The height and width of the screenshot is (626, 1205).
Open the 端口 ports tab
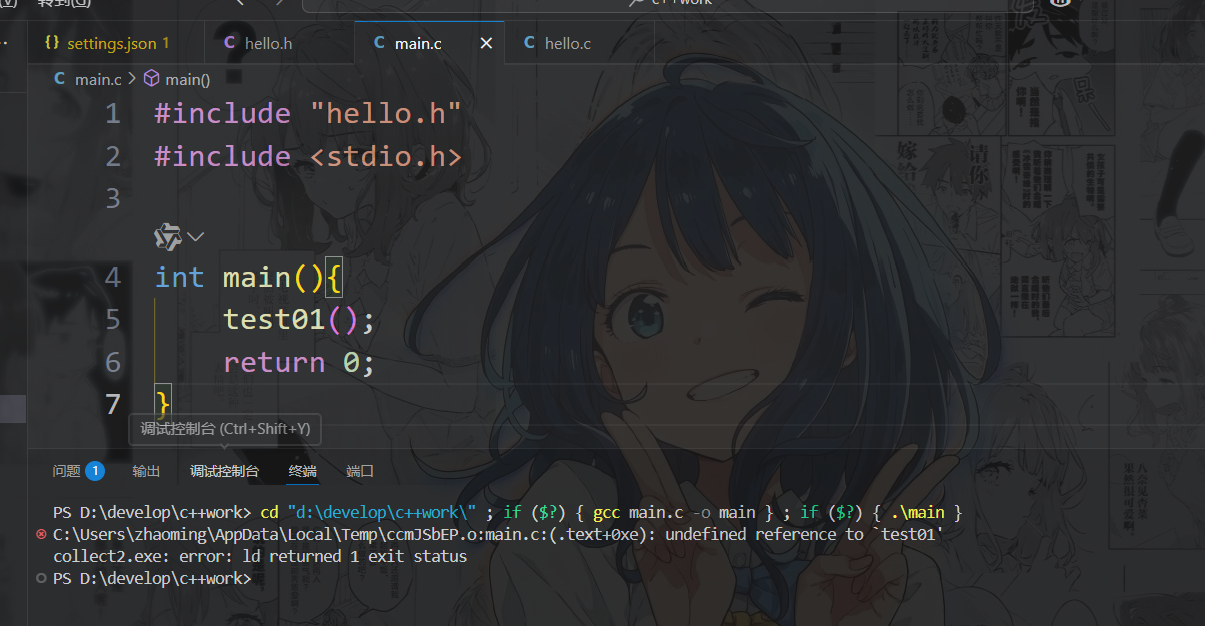(360, 471)
